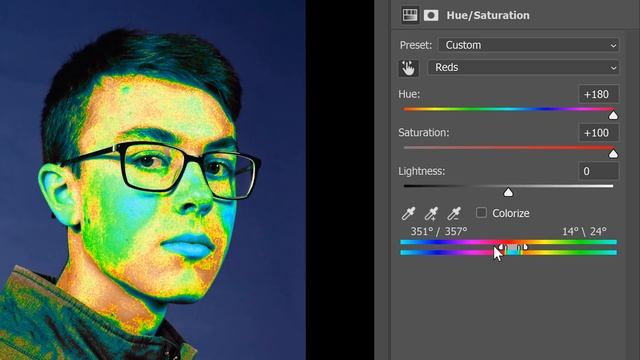Open the Preset dropdown showing Custom
Screen dimensions: 640x360
(x=529, y=45)
